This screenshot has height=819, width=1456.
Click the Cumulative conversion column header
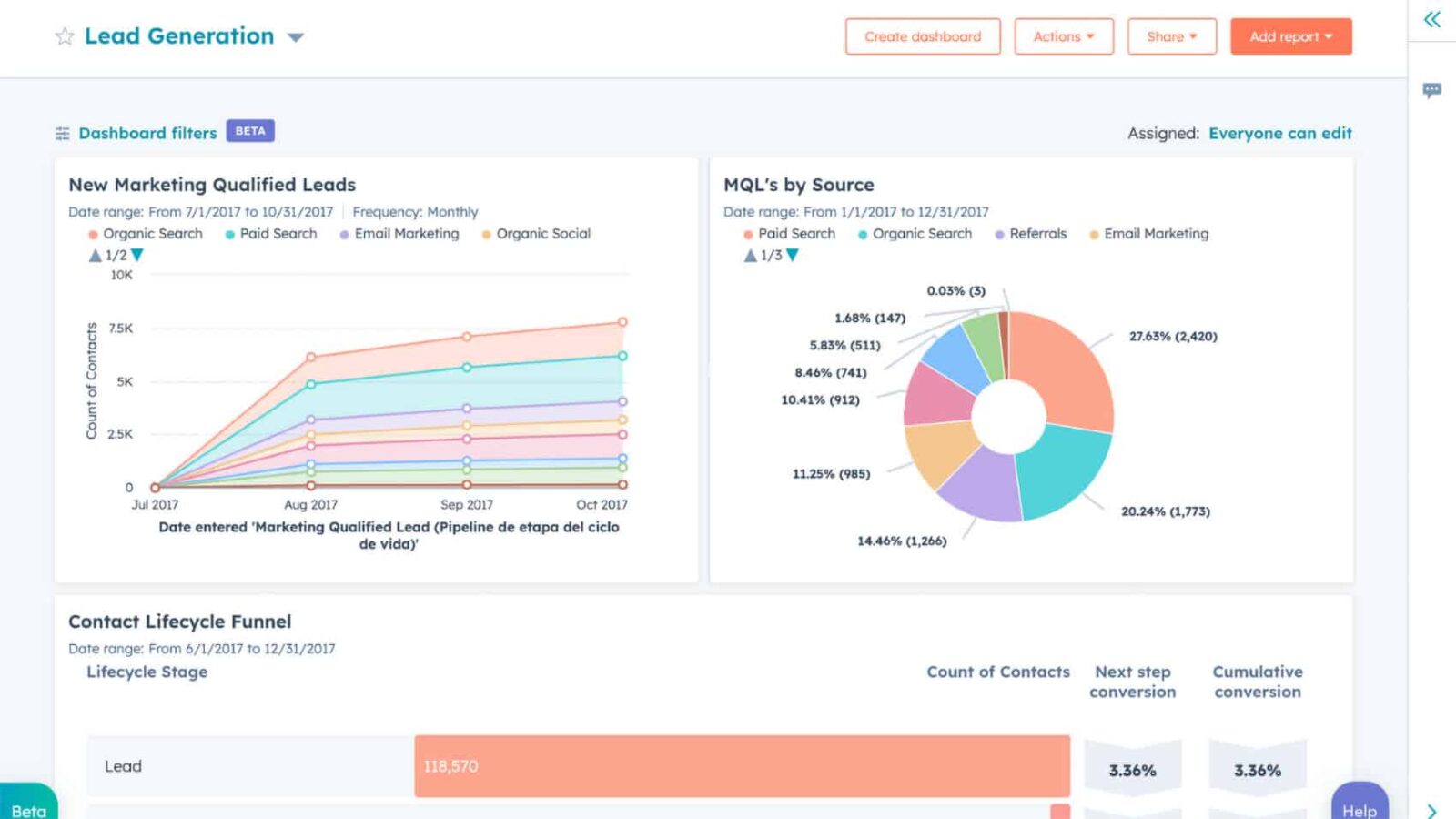[x=1258, y=682]
